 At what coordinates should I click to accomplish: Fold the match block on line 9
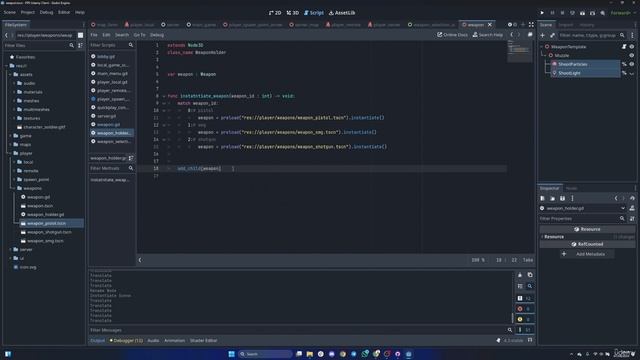click(x=164, y=103)
